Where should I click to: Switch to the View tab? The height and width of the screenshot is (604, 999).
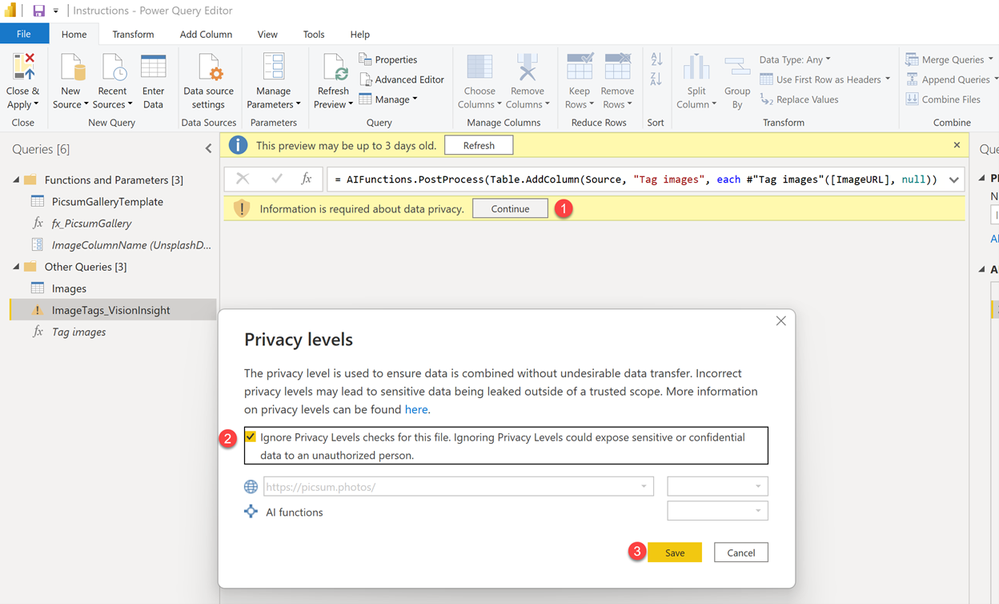(267, 34)
